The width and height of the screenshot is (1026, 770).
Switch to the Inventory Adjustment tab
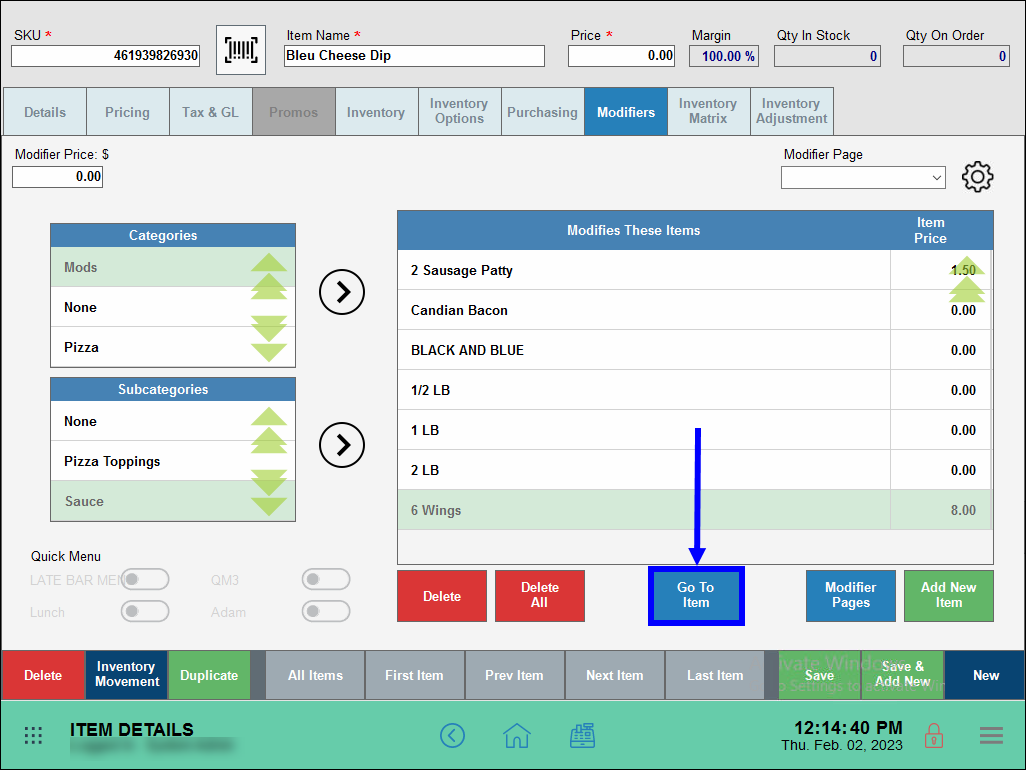tap(792, 112)
